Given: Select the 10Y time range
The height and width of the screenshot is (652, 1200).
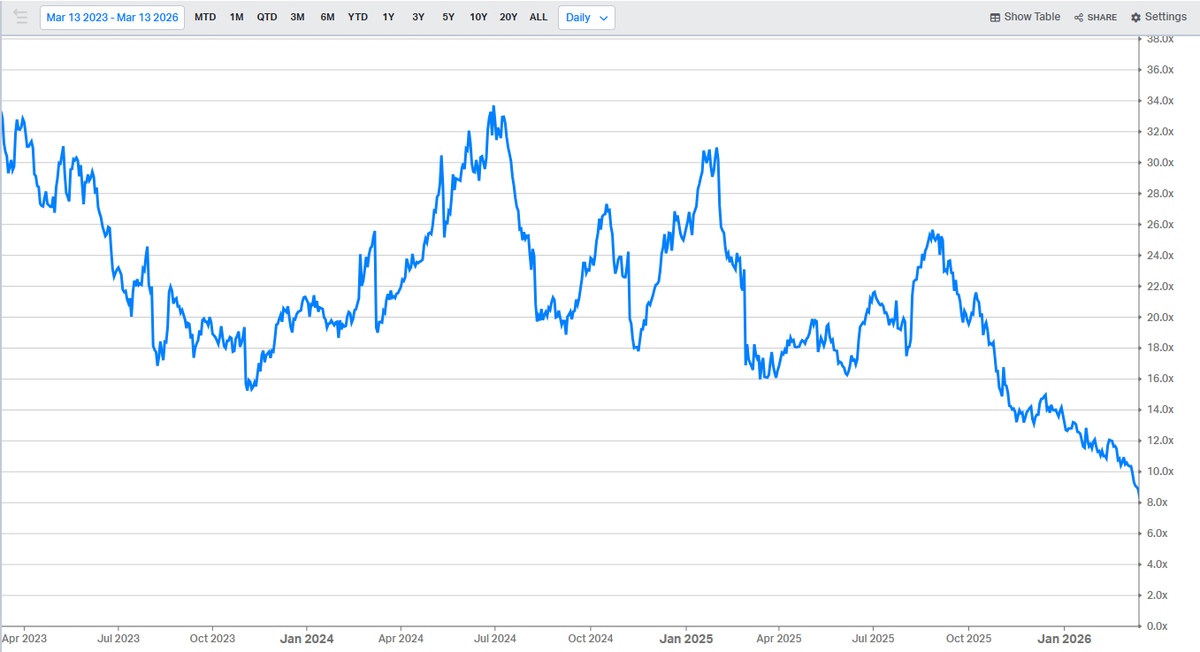Looking at the screenshot, I should point(478,17).
